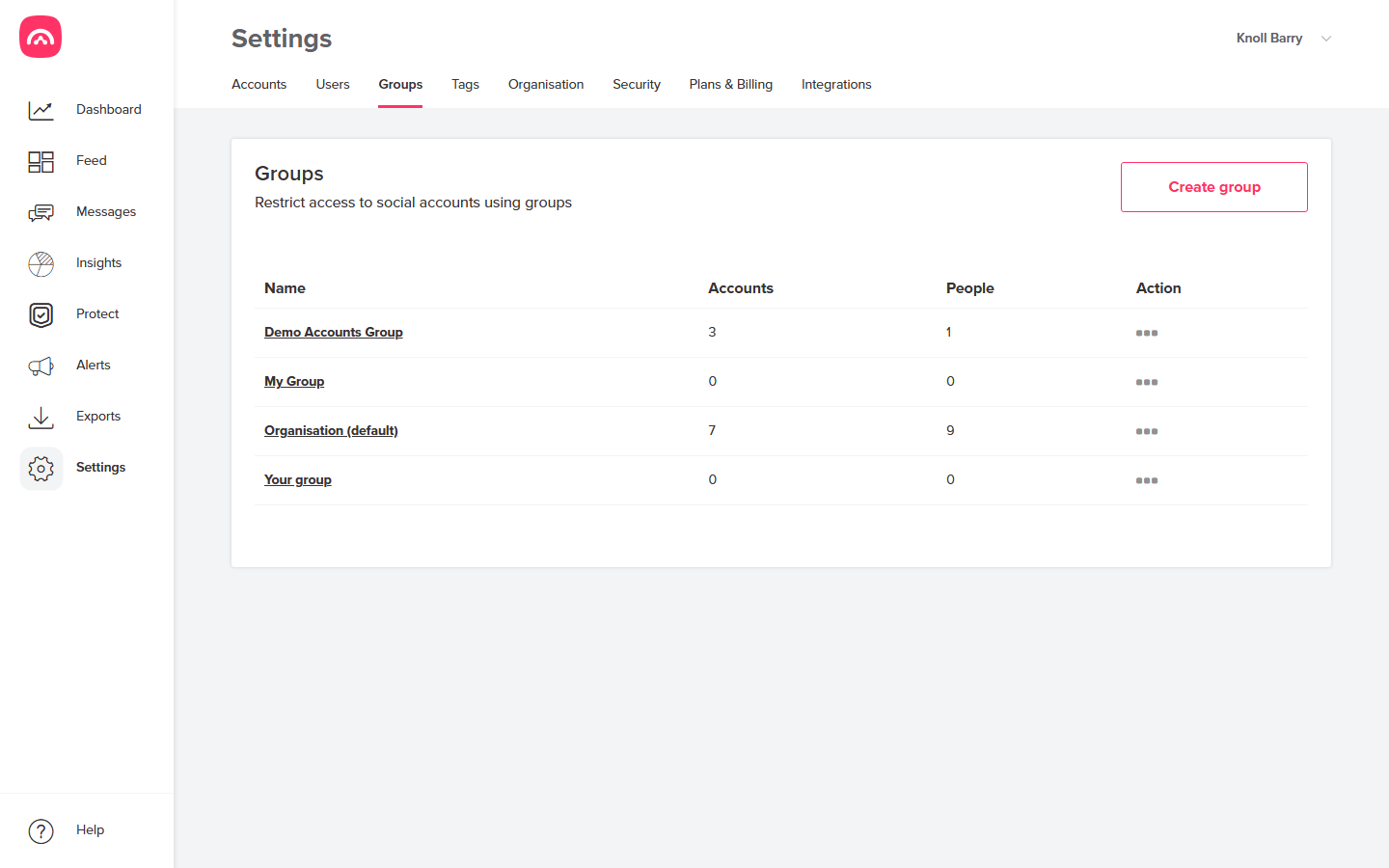The height and width of the screenshot is (868, 1389).
Task: Click accounts count 3 for Demo Accounts Group
Action: click(x=713, y=332)
